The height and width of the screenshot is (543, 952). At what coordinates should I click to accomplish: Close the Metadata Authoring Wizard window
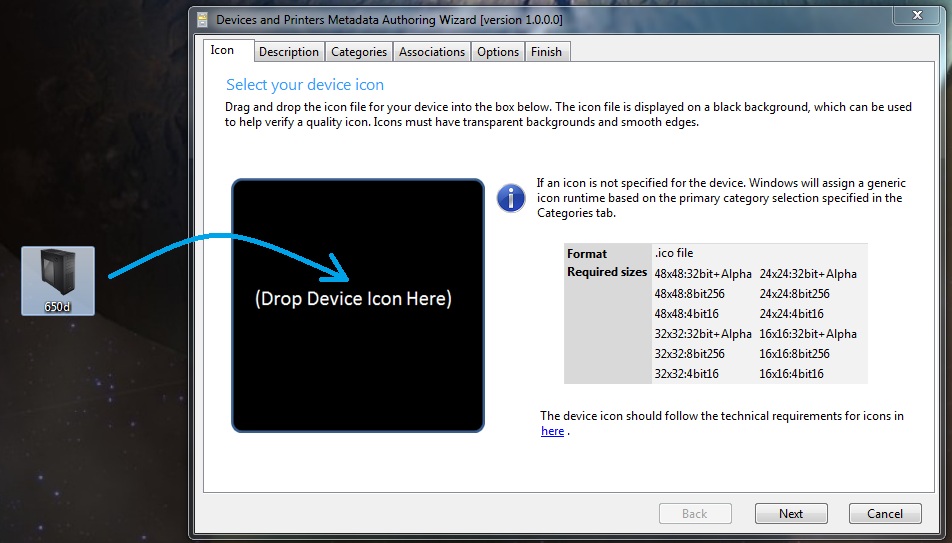point(917,15)
